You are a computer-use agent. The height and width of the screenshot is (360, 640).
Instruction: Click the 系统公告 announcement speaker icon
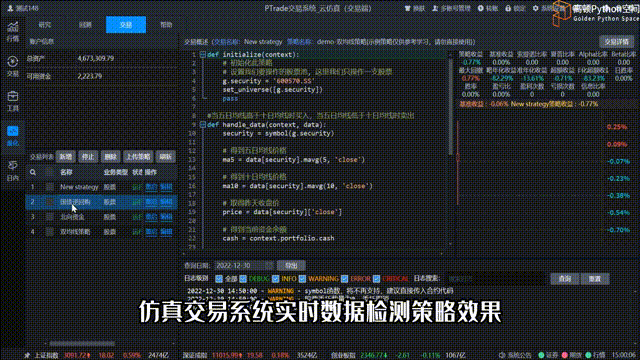tap(502, 356)
